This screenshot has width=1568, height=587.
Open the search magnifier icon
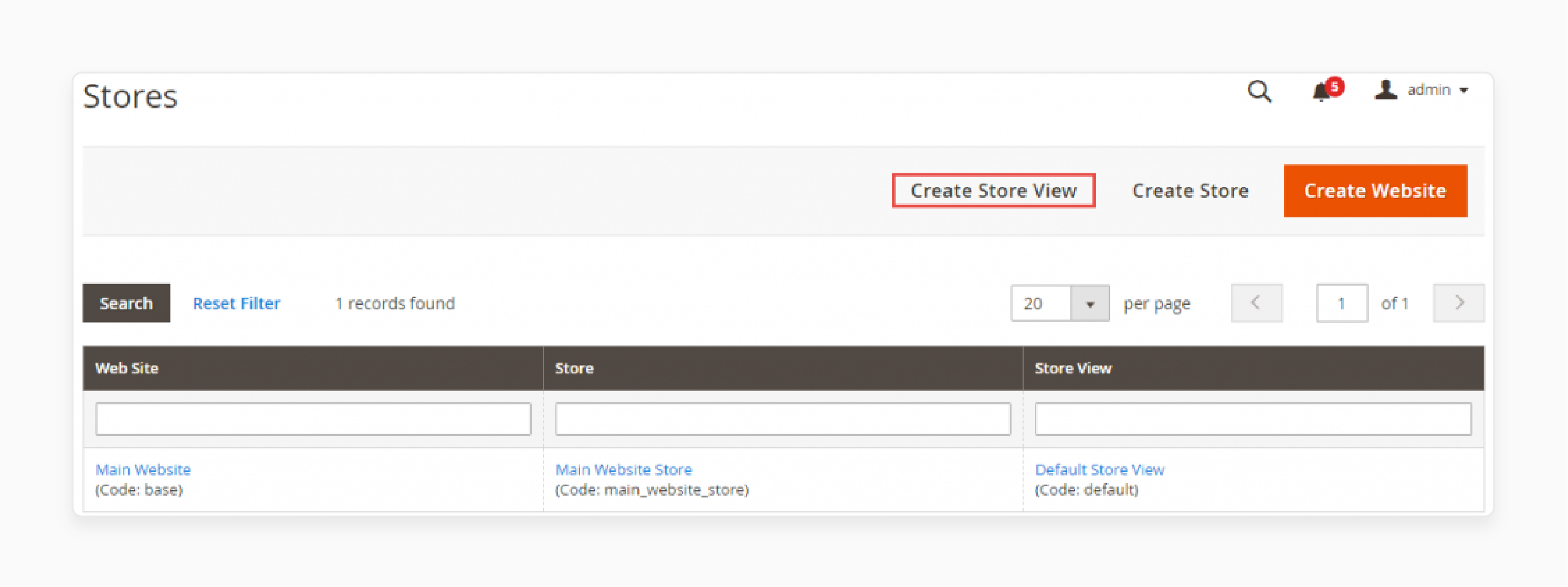pyautogui.click(x=1259, y=92)
